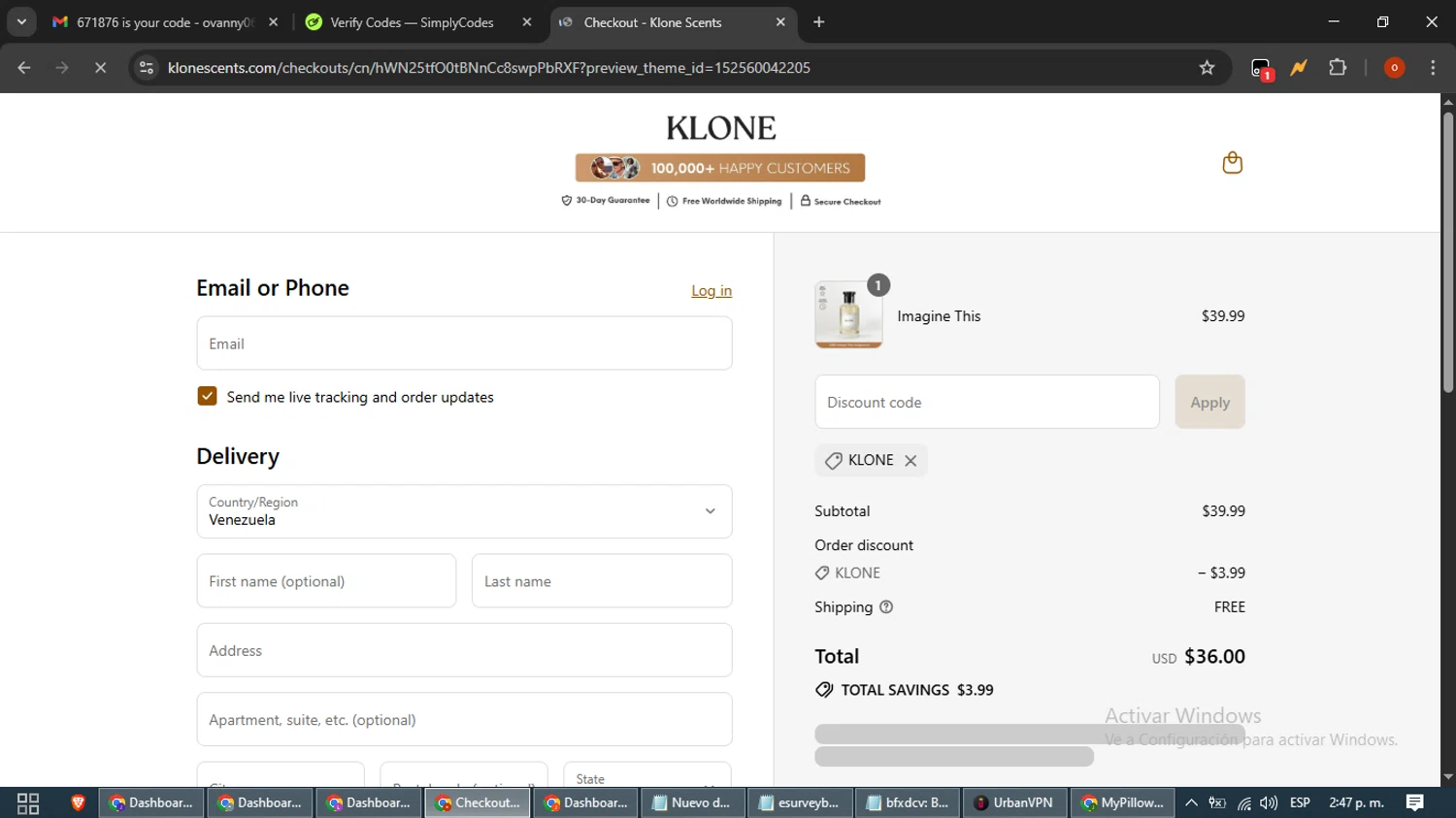Click the Imagine This product name
The height and width of the screenshot is (818, 1456).
click(x=939, y=316)
